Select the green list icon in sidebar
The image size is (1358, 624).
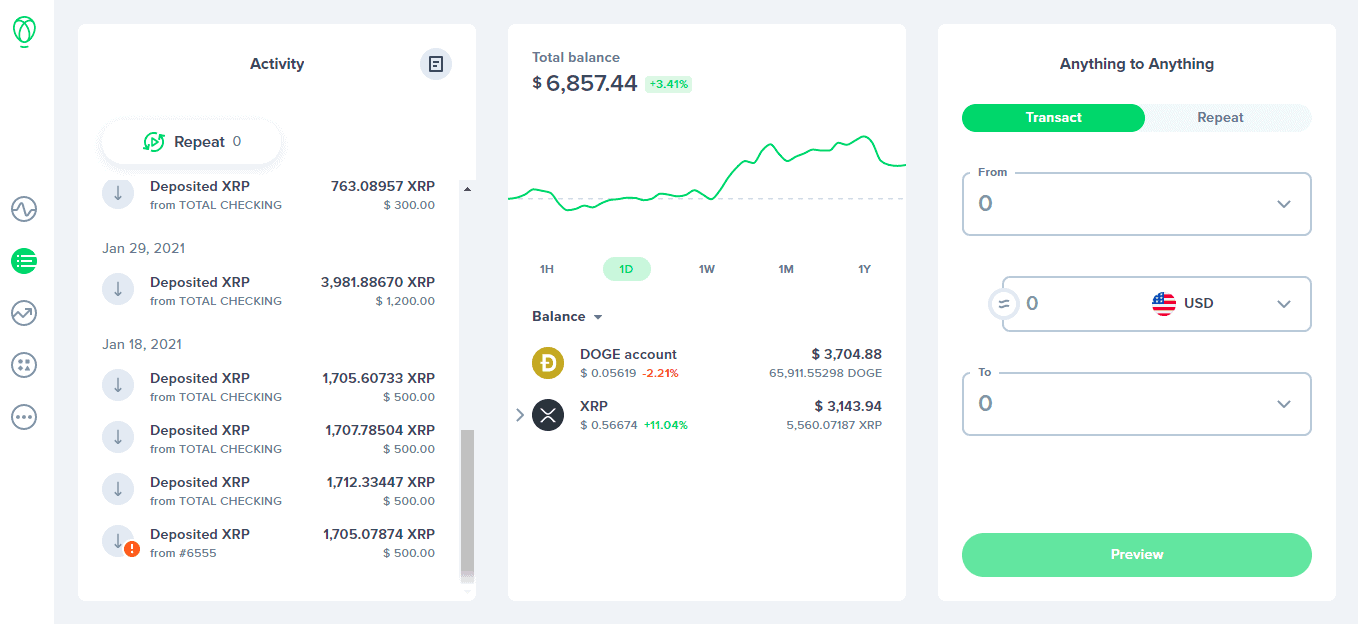click(x=23, y=261)
